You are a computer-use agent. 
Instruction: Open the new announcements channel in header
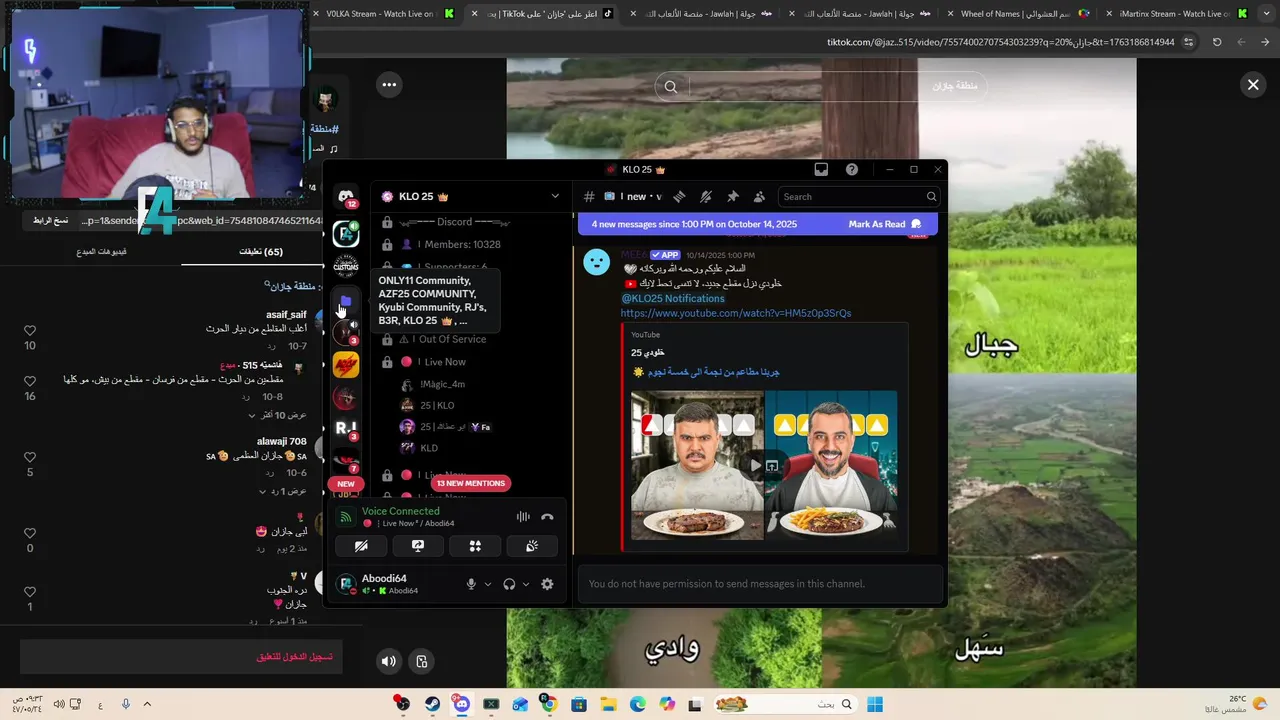(633, 197)
